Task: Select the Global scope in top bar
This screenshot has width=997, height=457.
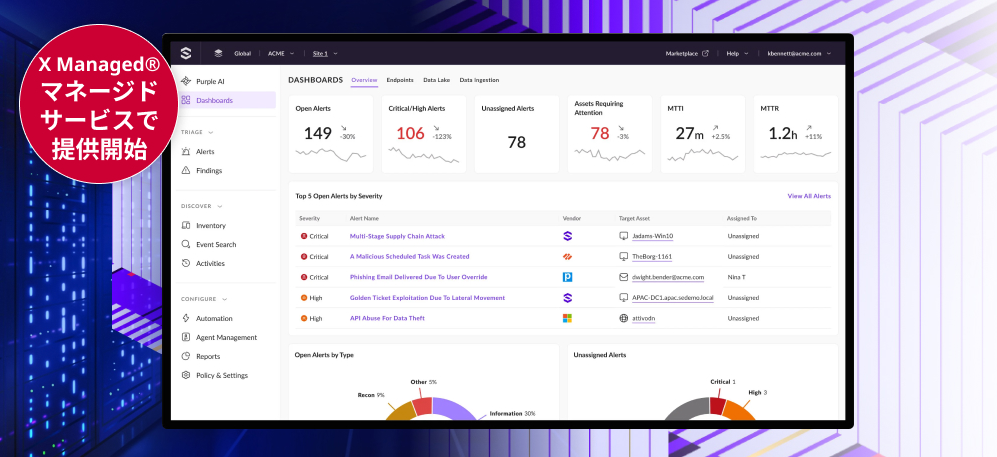Action: pos(242,53)
